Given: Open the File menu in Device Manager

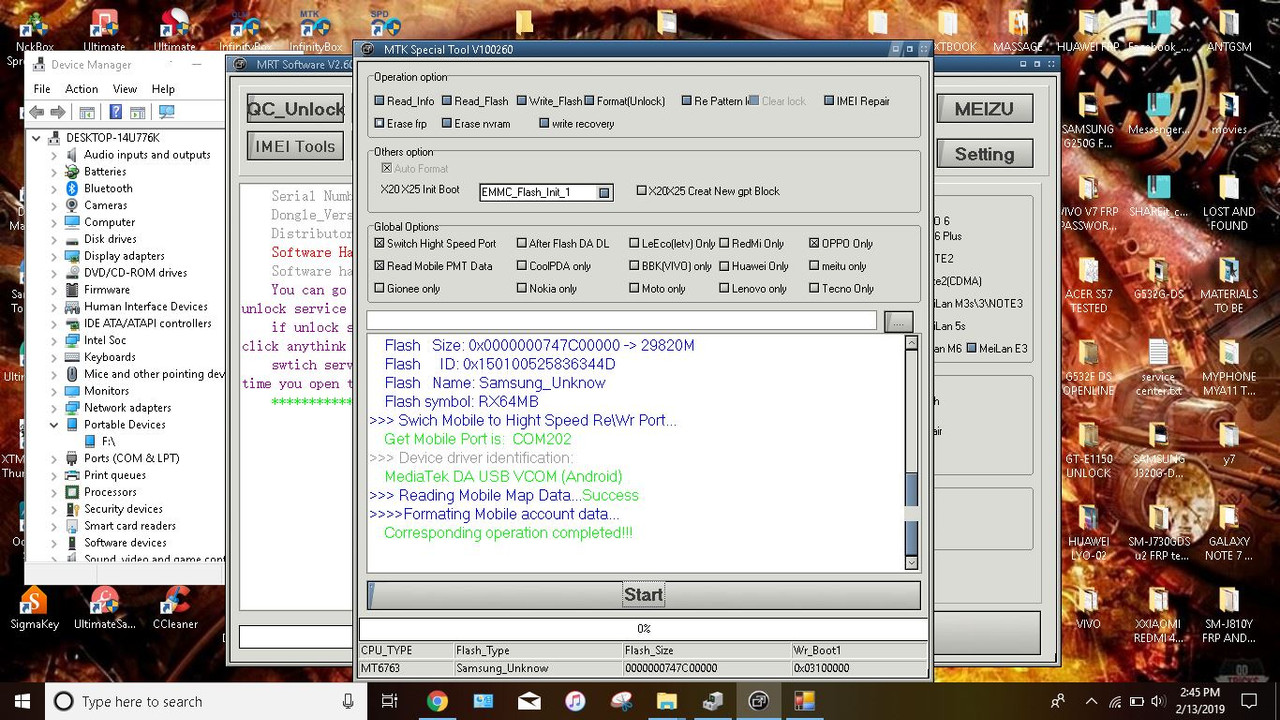Looking at the screenshot, I should 42,88.
